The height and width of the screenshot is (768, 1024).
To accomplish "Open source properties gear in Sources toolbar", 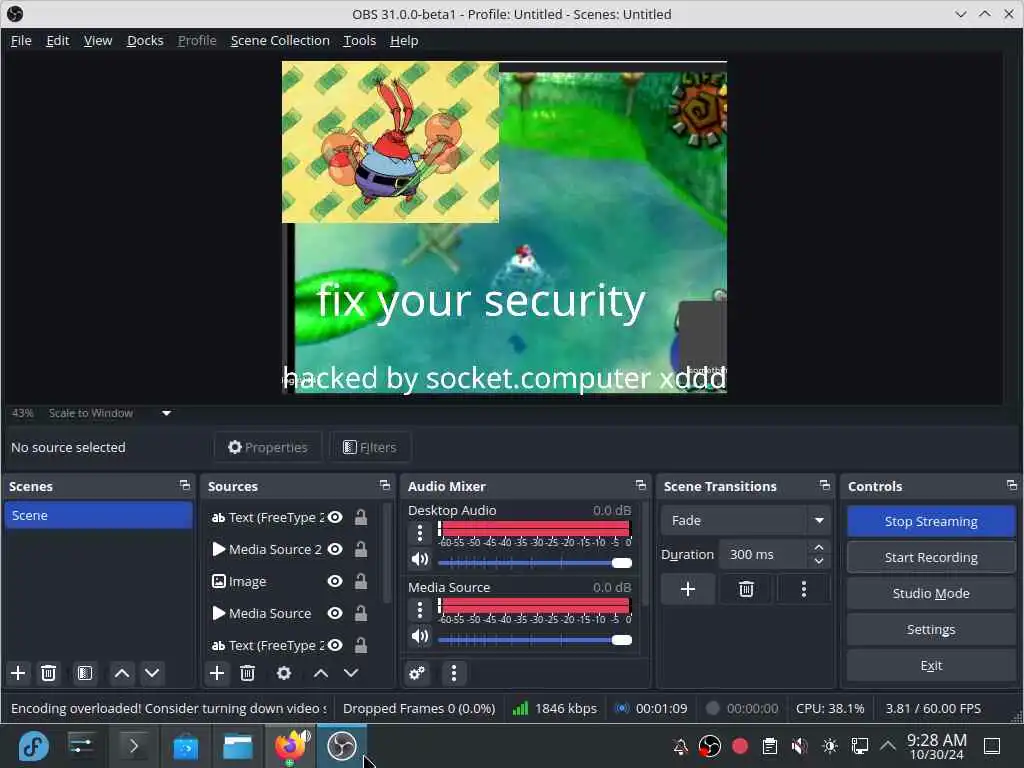I will pos(284,673).
